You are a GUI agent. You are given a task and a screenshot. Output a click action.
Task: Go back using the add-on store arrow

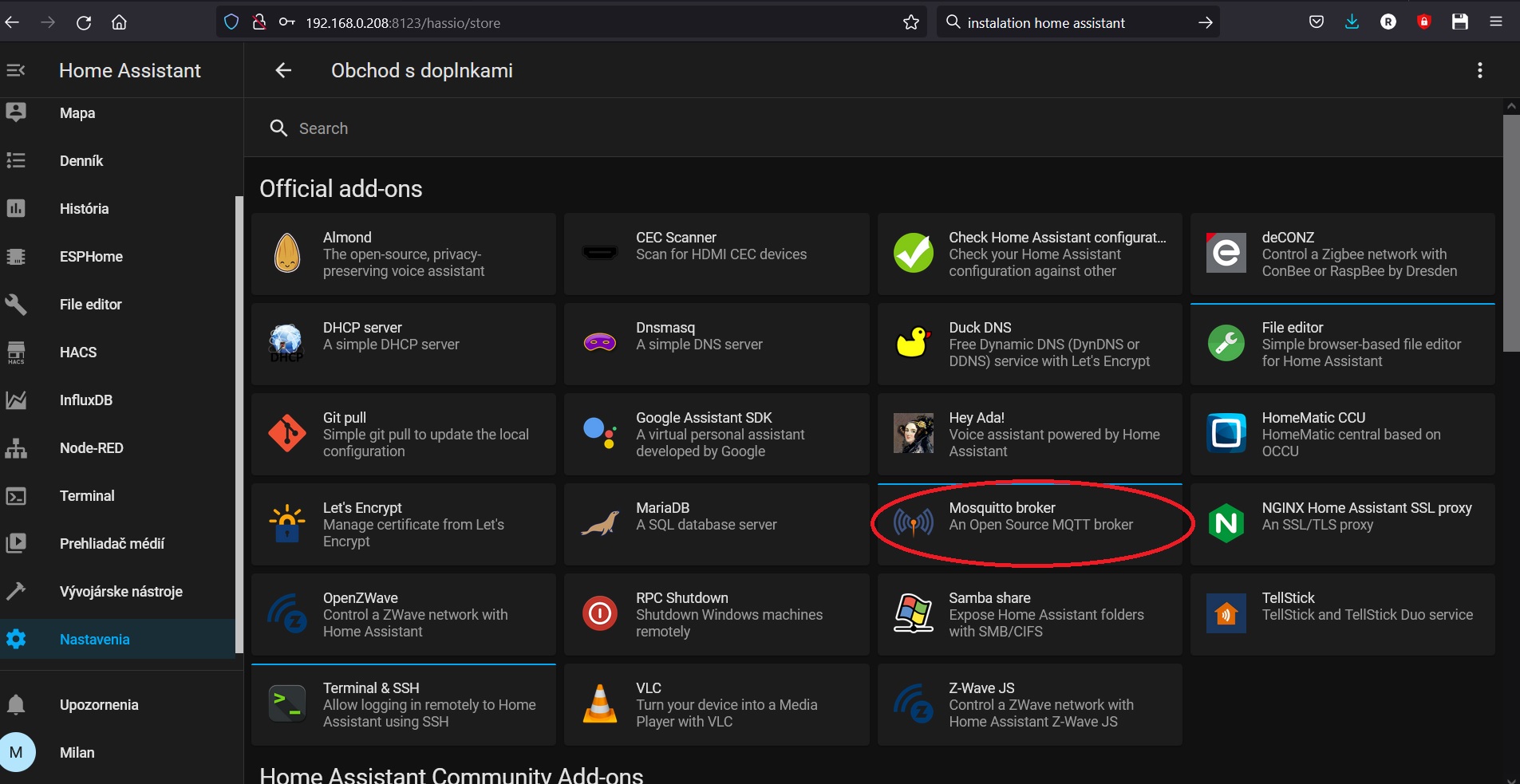point(283,70)
